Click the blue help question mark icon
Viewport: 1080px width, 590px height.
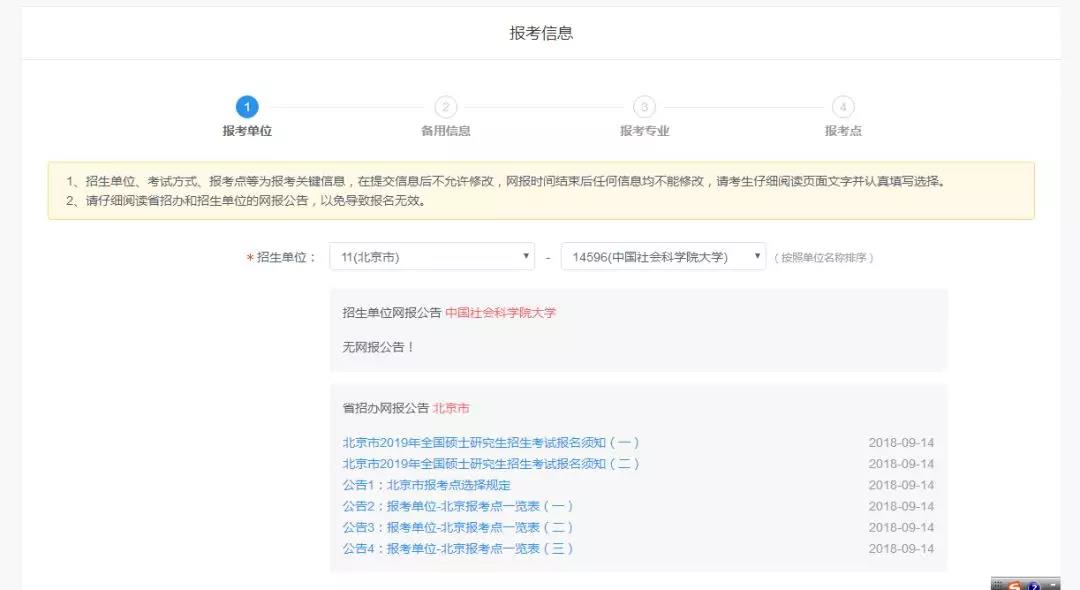pyautogui.click(x=1033, y=584)
